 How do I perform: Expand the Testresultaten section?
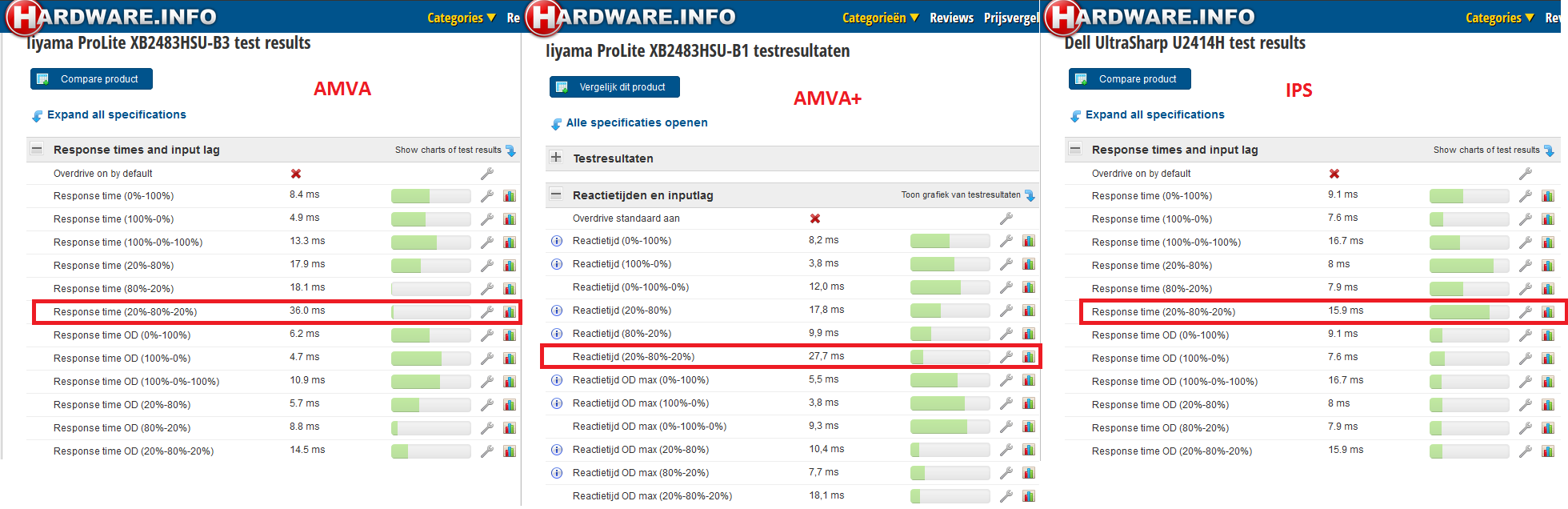[x=556, y=158]
